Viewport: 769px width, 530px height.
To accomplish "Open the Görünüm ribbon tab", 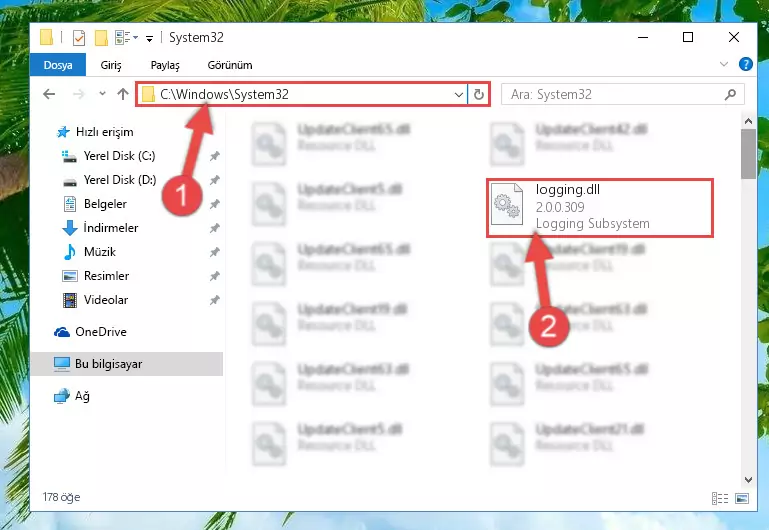I will click(x=230, y=65).
